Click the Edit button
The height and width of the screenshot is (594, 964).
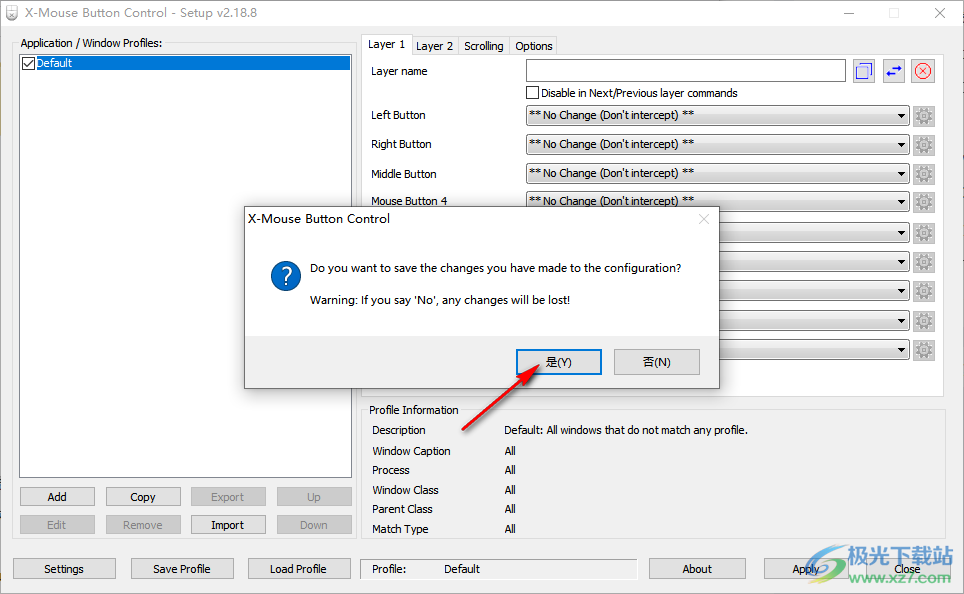pos(57,525)
